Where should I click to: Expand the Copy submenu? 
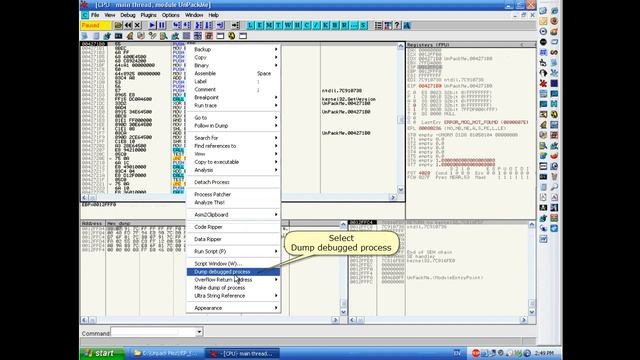(x=233, y=58)
